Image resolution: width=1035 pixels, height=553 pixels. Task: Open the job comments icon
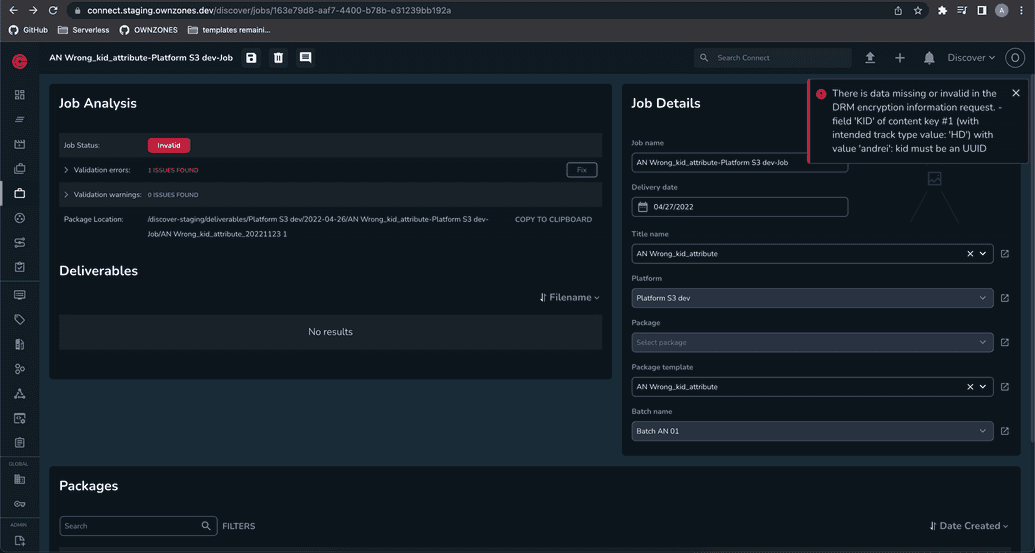[x=306, y=58]
